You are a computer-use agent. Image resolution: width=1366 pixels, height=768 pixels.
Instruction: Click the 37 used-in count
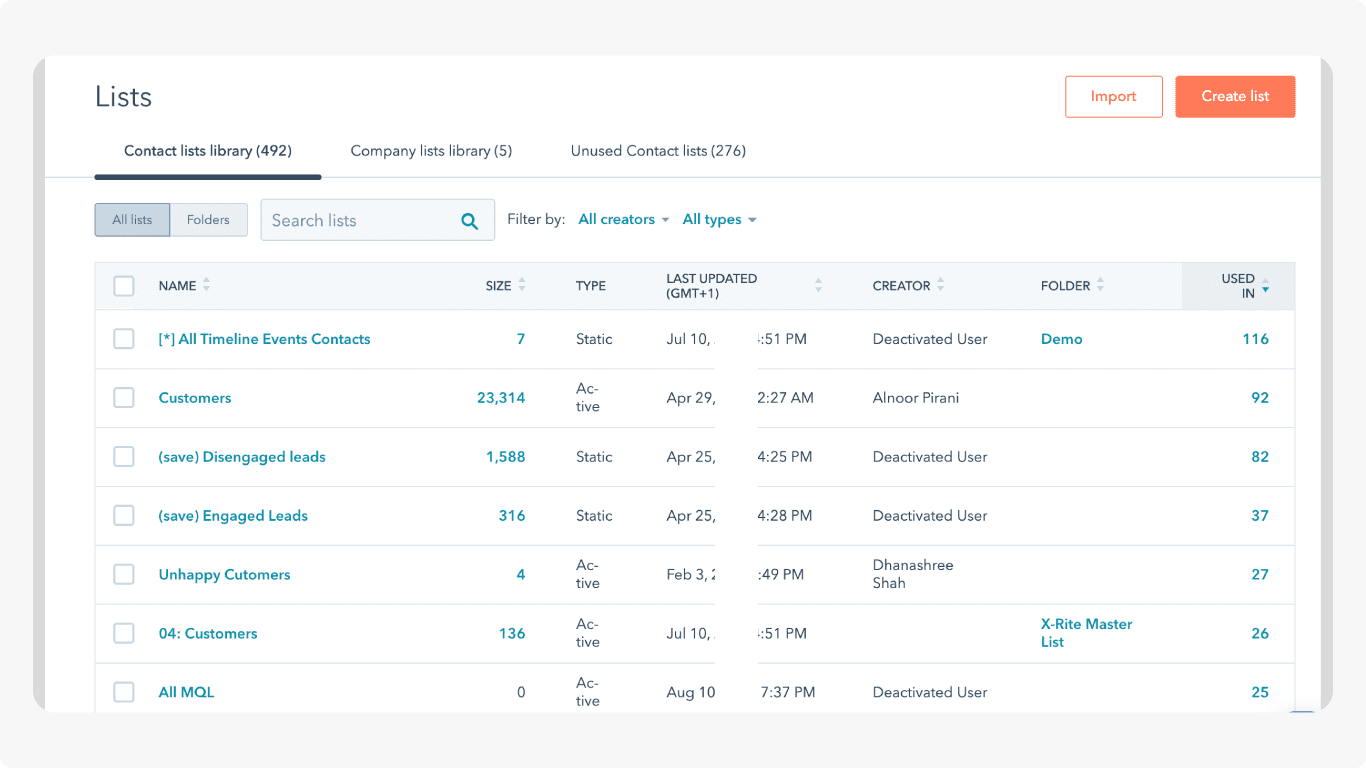click(x=1260, y=516)
